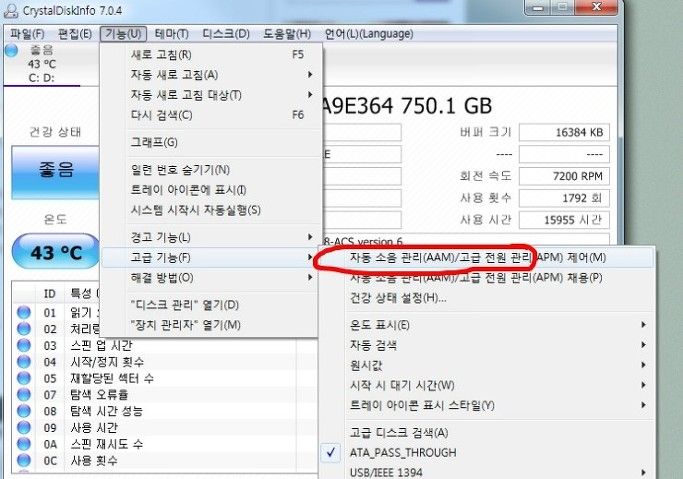The width and height of the screenshot is (683, 479).
Task: Click the CrystalDiskInfo title bar icon
Action: (x=11, y=10)
